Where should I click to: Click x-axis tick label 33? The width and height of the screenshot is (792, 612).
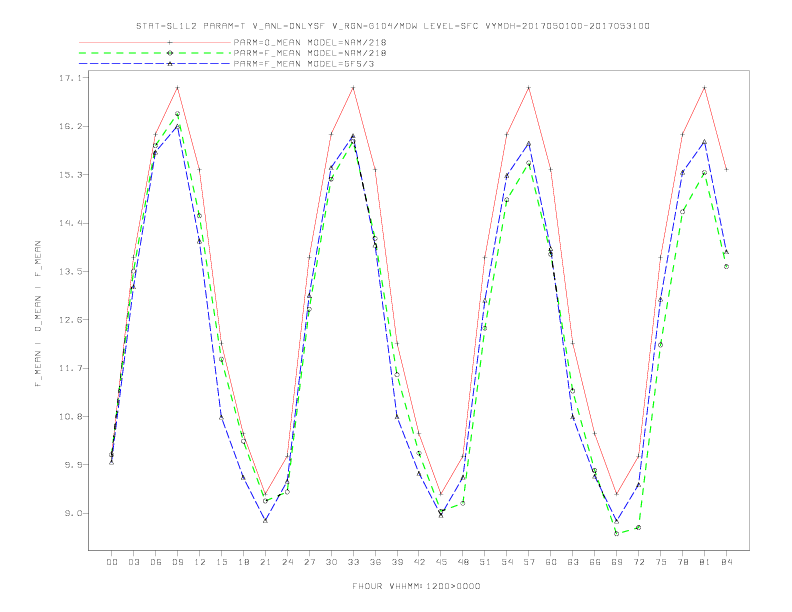(353, 562)
